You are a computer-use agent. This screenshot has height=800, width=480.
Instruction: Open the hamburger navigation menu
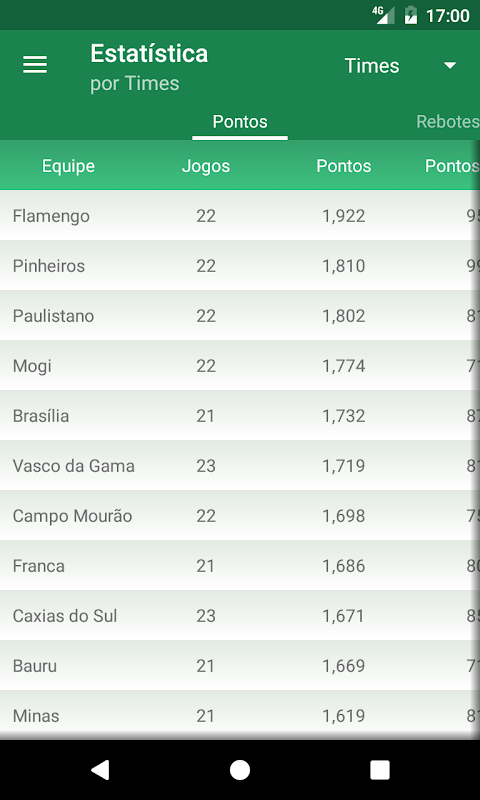click(x=35, y=65)
